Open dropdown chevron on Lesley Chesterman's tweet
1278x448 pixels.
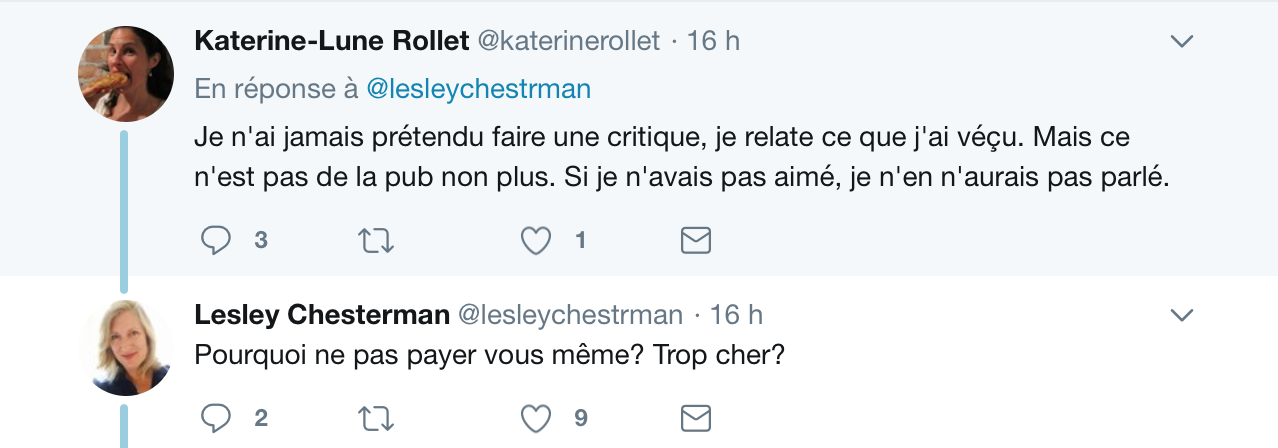tap(1182, 315)
